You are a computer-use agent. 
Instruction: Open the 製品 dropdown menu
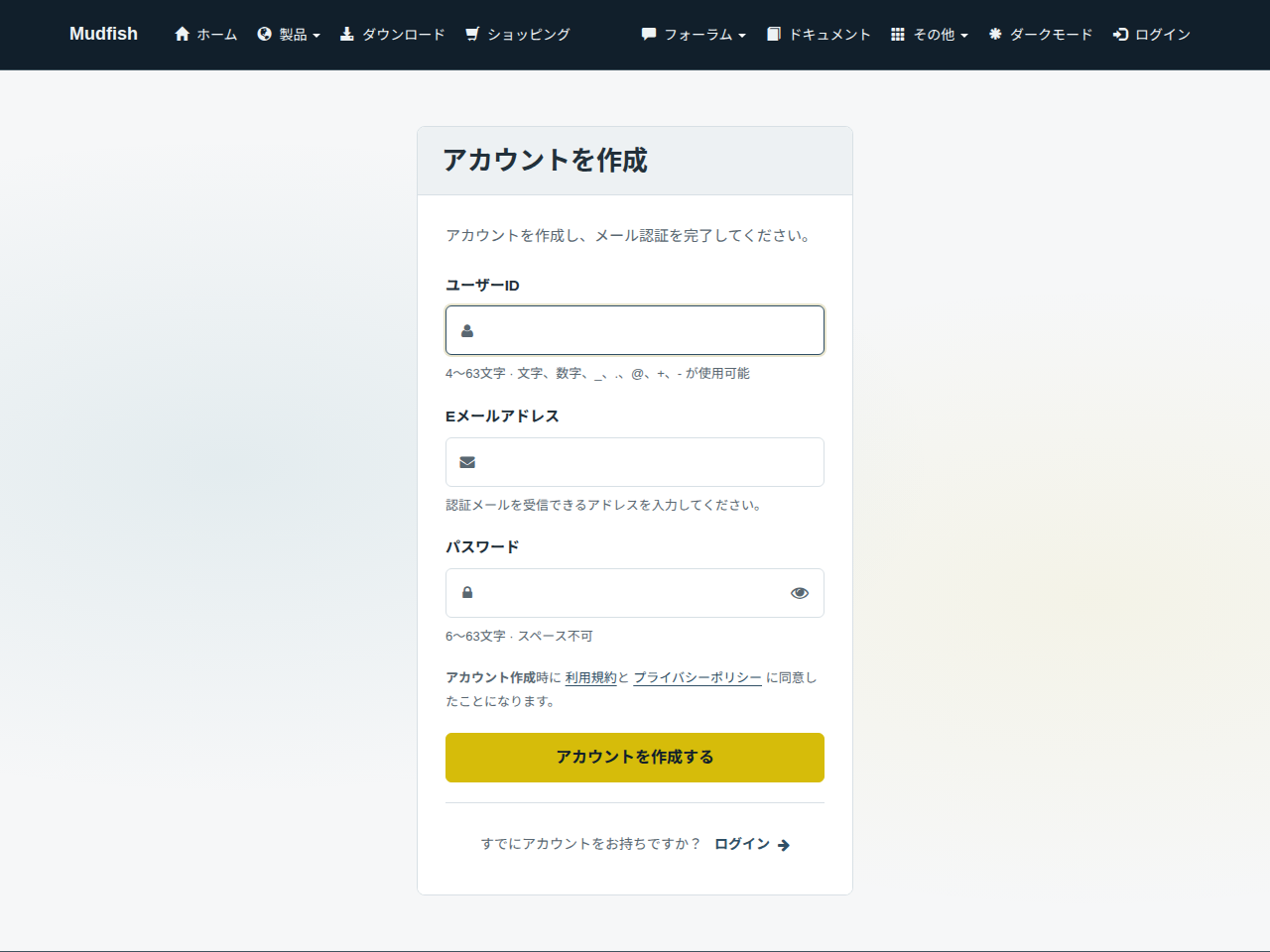tap(289, 34)
